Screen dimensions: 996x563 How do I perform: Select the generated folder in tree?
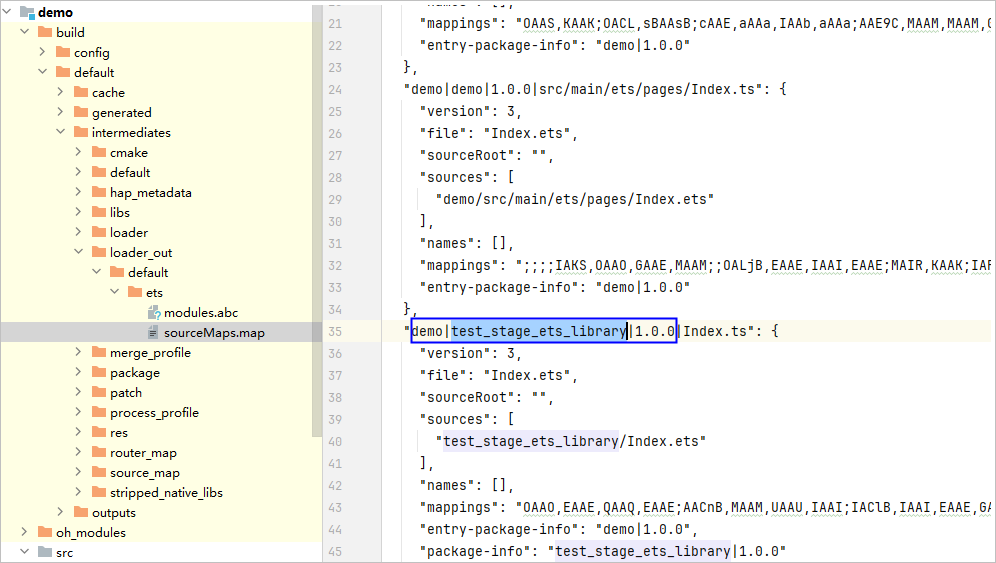[x=121, y=113]
